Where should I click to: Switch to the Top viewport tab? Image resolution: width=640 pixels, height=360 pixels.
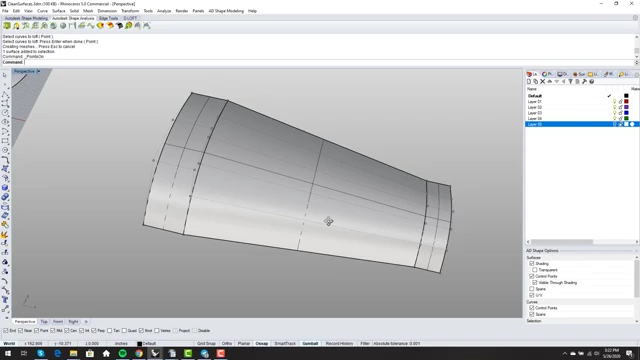(x=44, y=322)
